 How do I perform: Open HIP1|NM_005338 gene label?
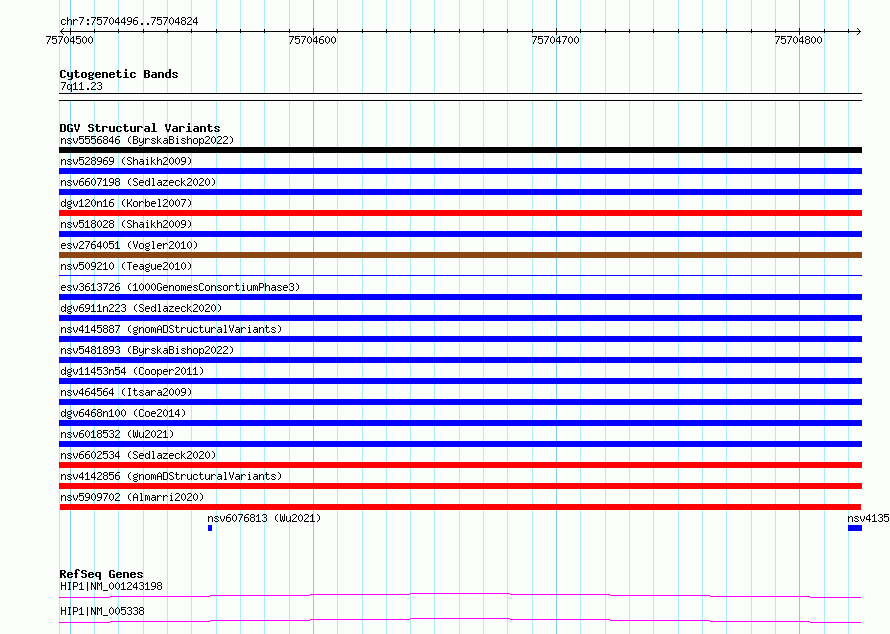click(102, 611)
